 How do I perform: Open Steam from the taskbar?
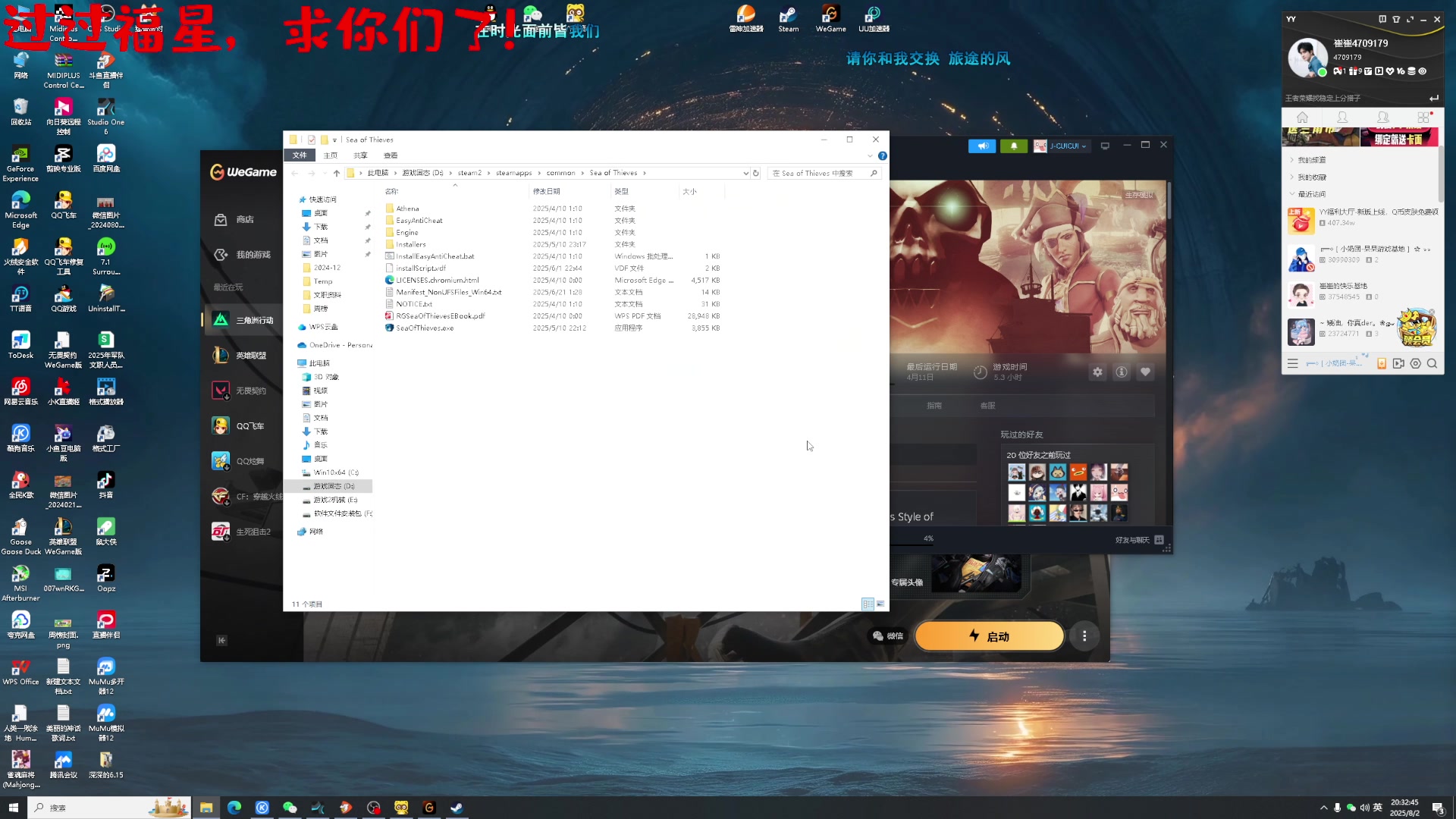pos(457,808)
